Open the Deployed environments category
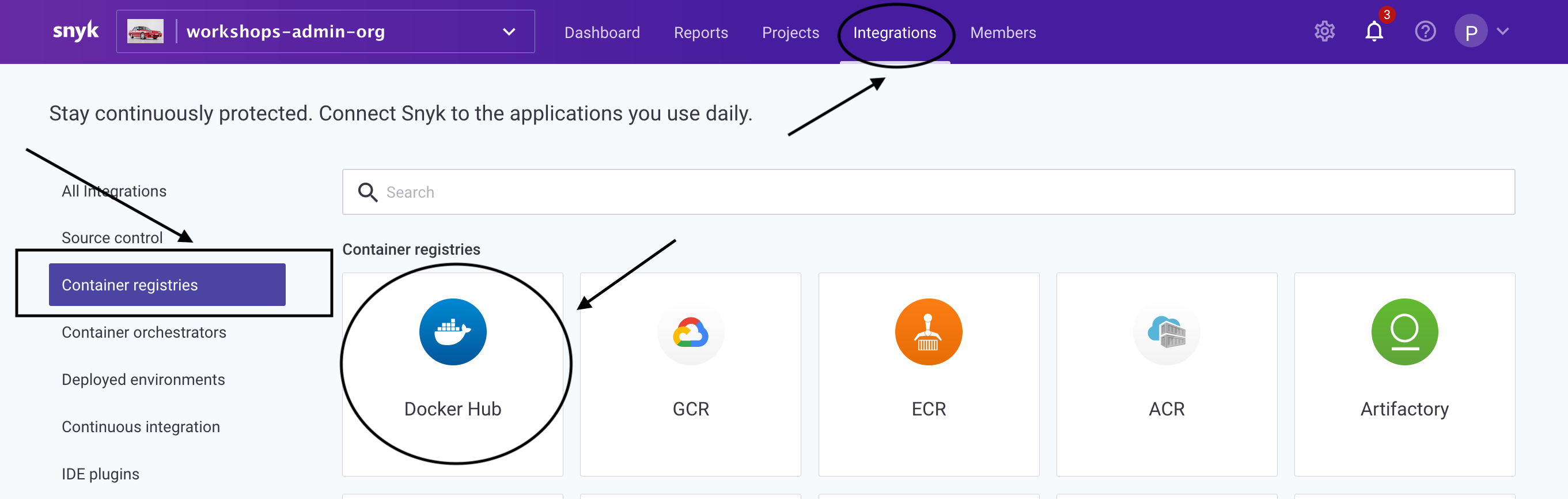The height and width of the screenshot is (499, 1568). click(143, 380)
